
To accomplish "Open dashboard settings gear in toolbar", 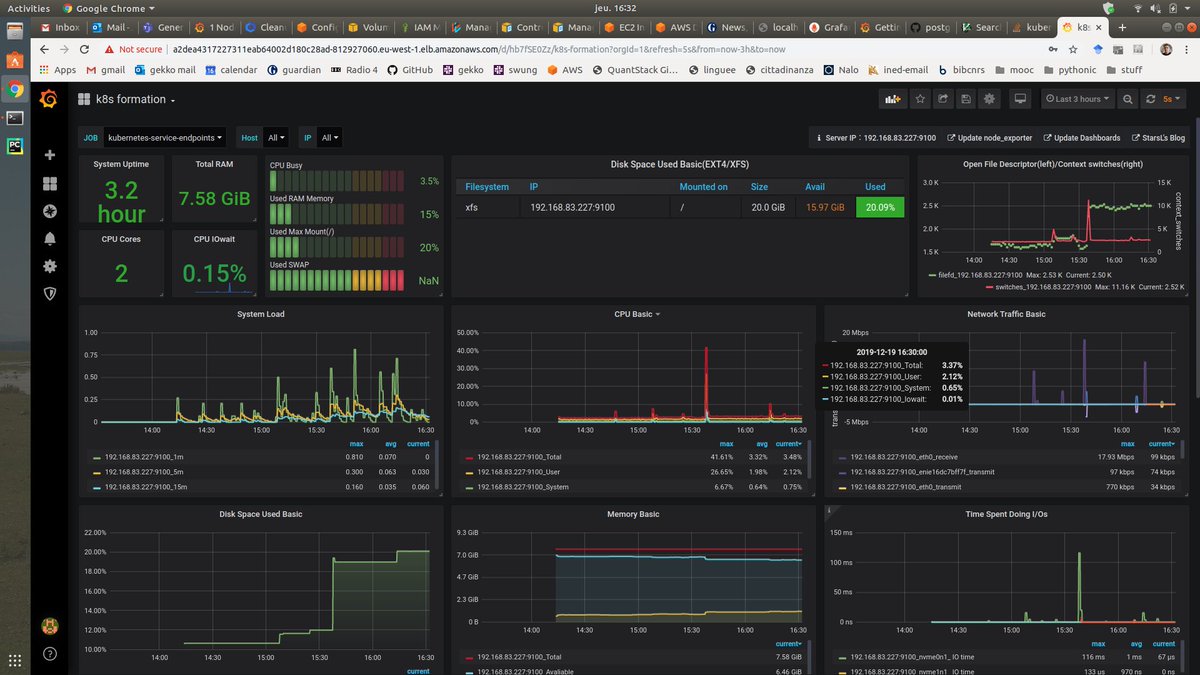I will [989, 99].
